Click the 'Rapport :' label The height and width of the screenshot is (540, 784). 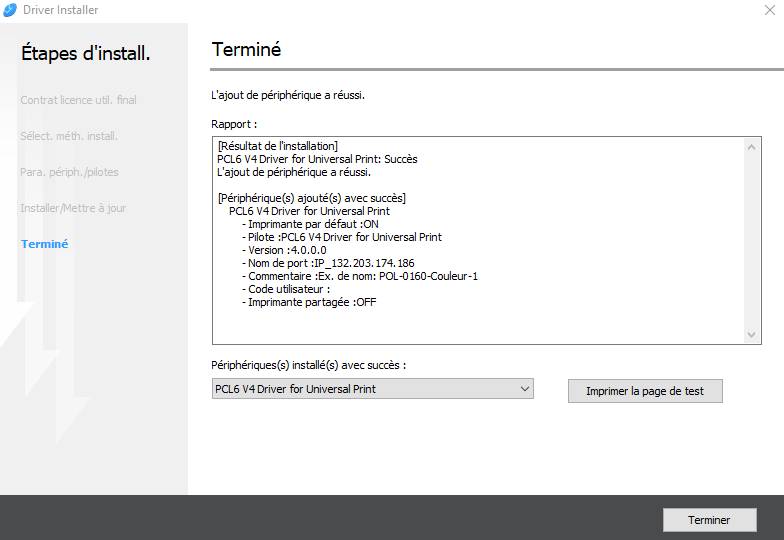tap(234, 125)
